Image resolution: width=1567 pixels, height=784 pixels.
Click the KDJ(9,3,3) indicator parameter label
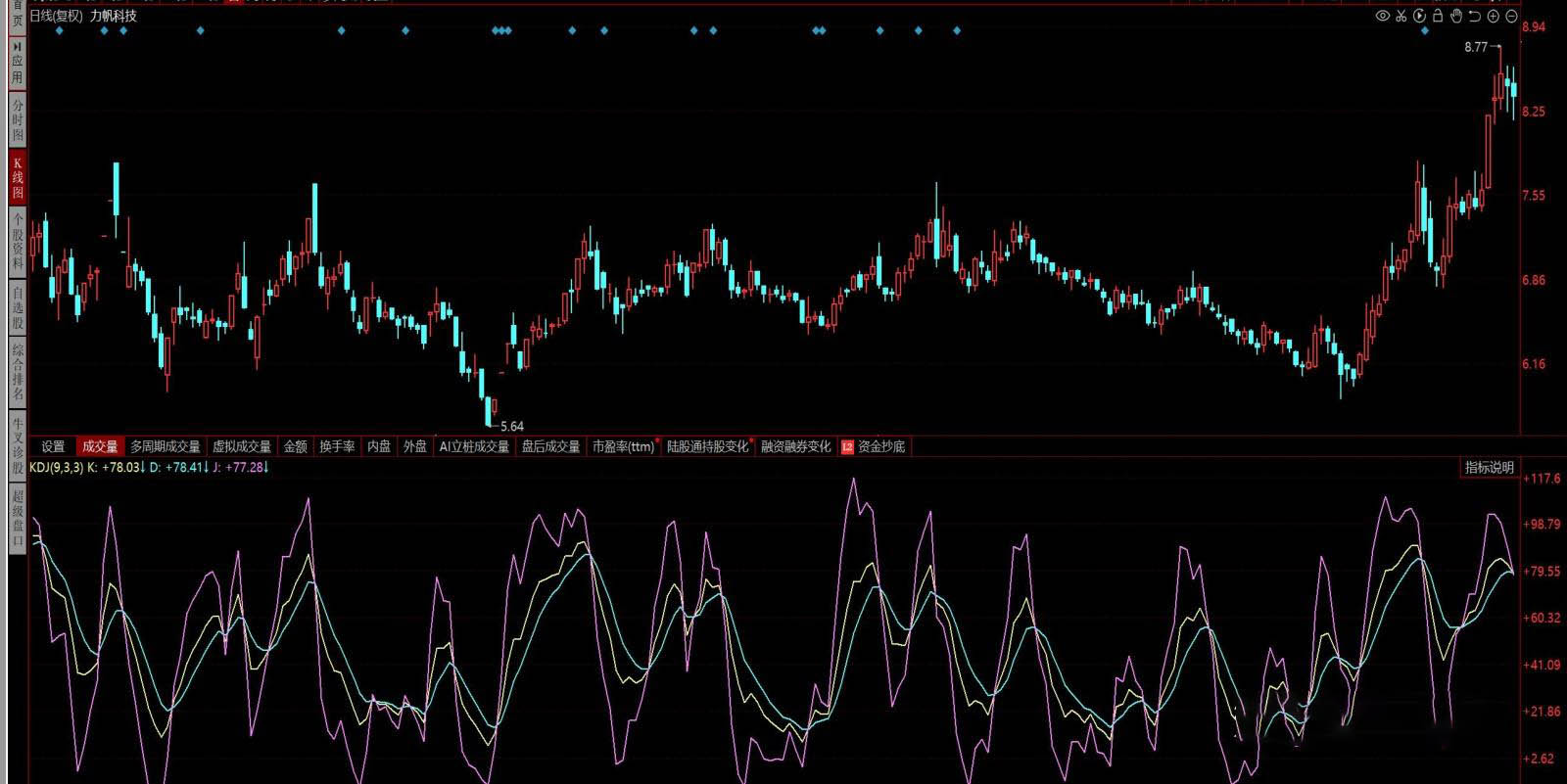(56, 468)
